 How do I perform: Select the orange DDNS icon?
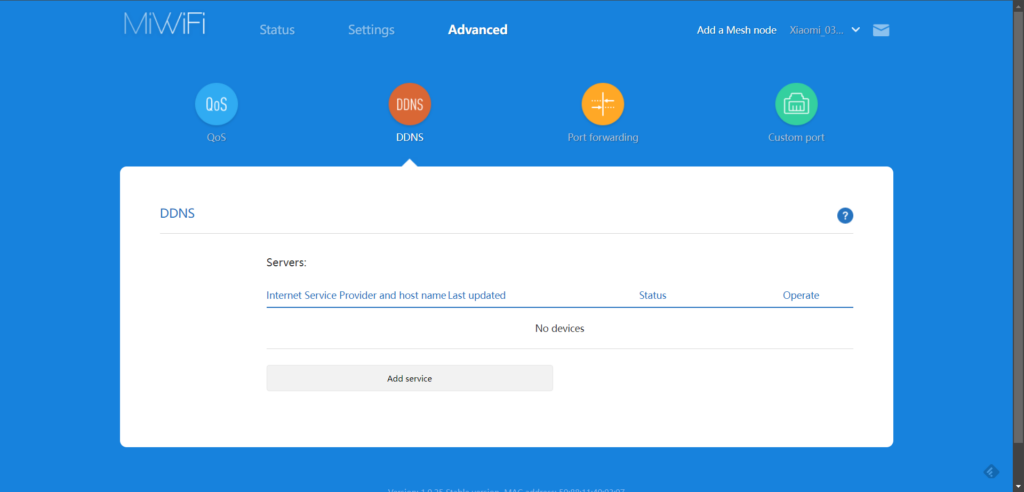[409, 104]
